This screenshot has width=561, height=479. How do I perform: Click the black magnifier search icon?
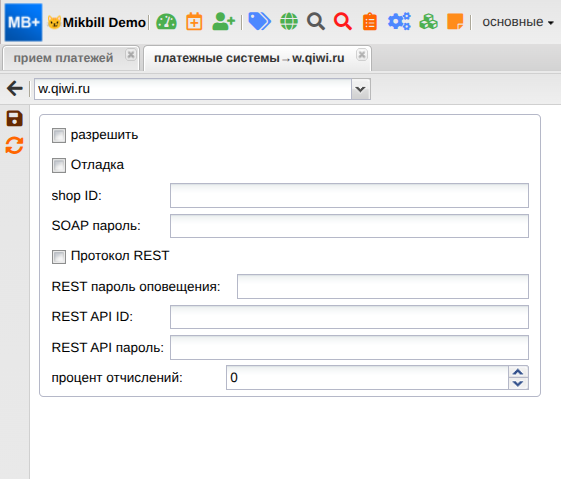316,21
